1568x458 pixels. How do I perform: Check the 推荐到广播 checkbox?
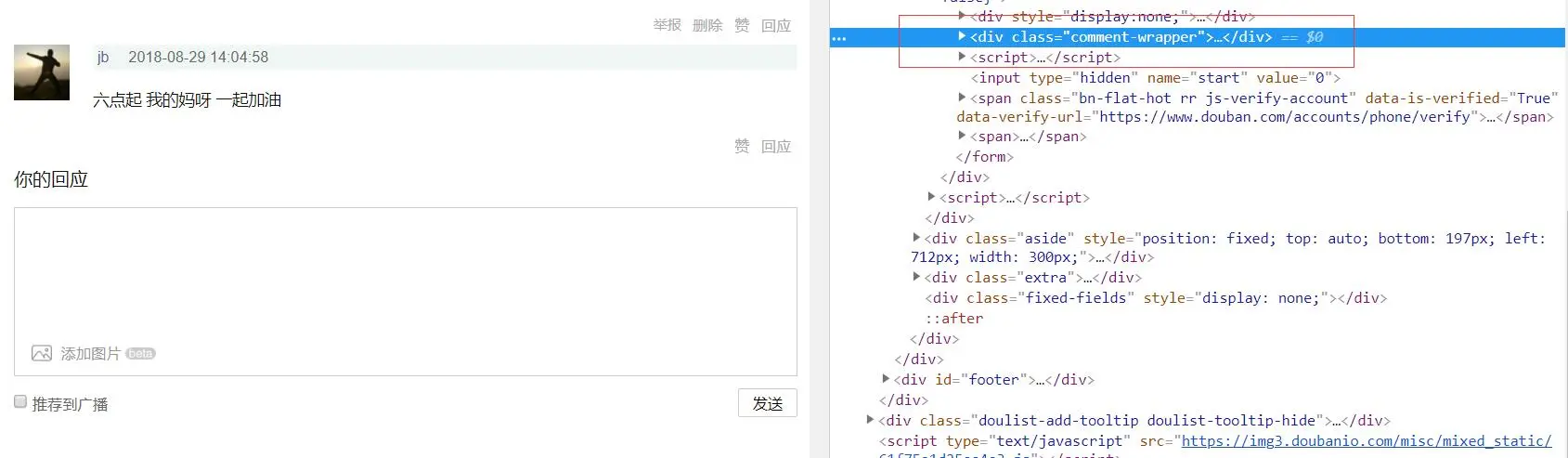(20, 401)
